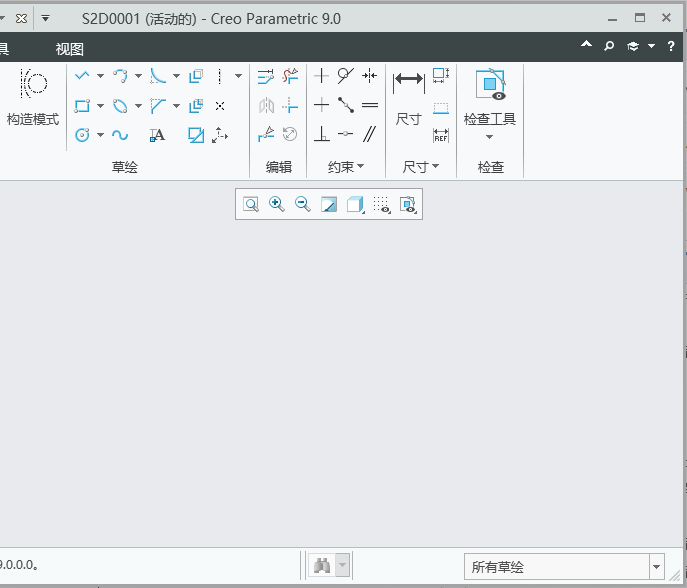
Task: Click Zoom In in graphics toolbar
Action: tap(277, 205)
